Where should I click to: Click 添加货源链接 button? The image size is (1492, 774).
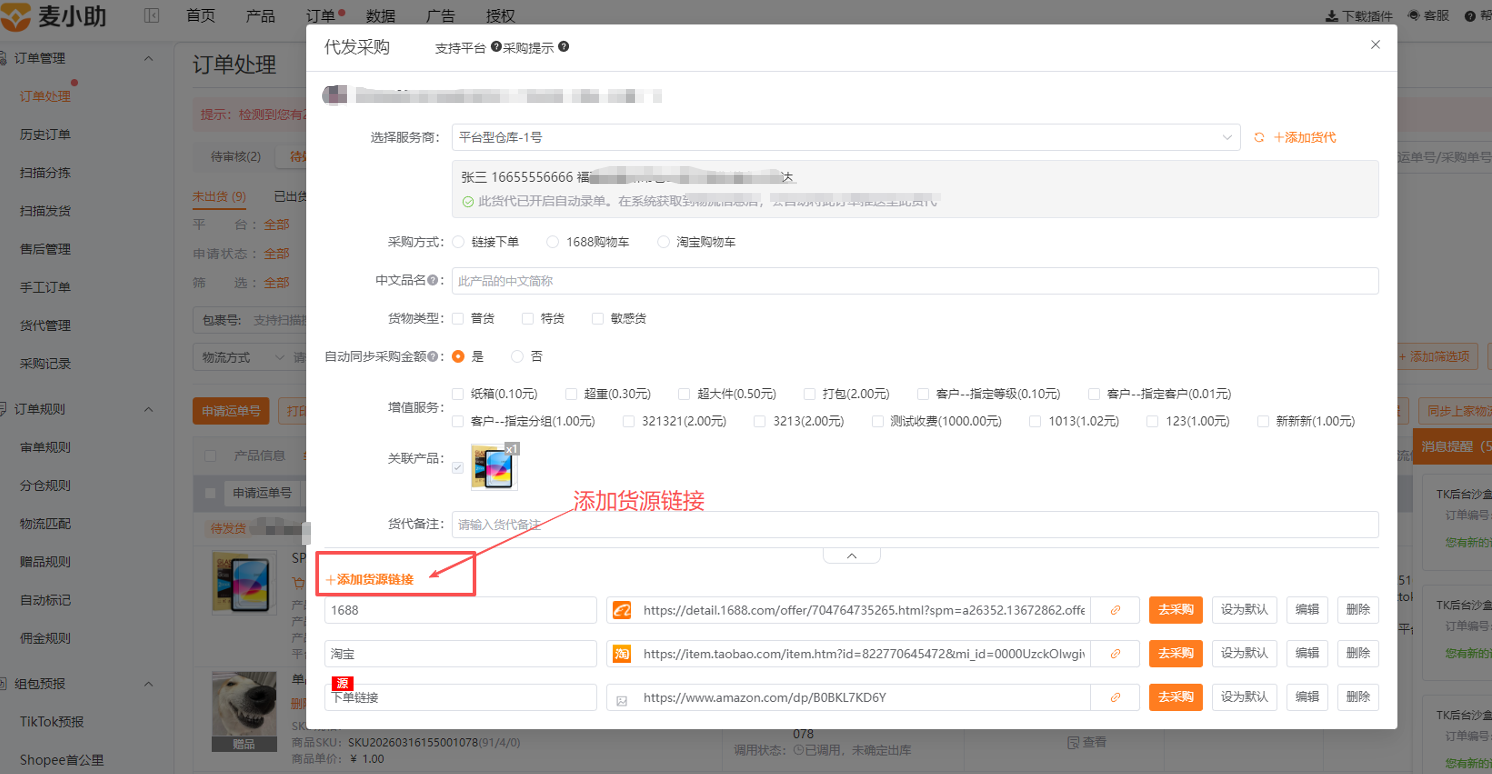coord(370,580)
